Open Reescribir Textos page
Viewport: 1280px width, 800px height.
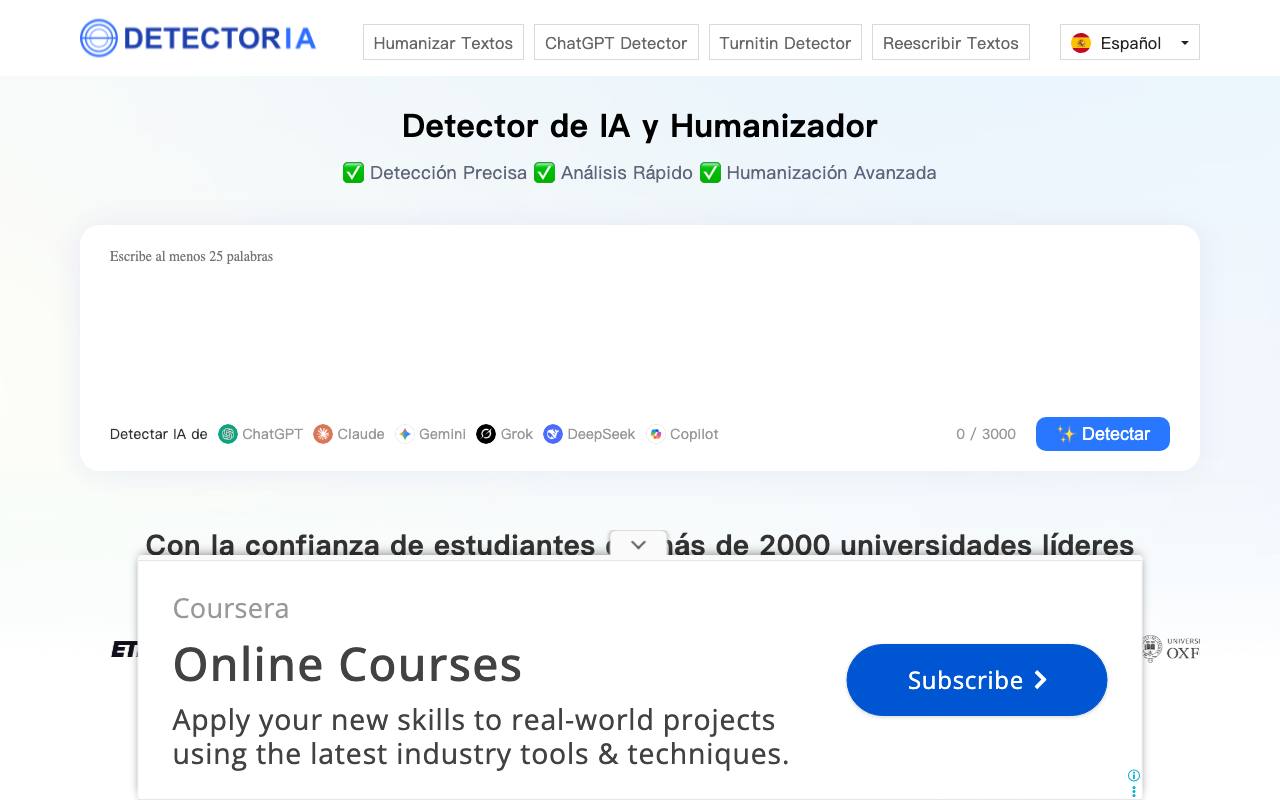pos(950,43)
